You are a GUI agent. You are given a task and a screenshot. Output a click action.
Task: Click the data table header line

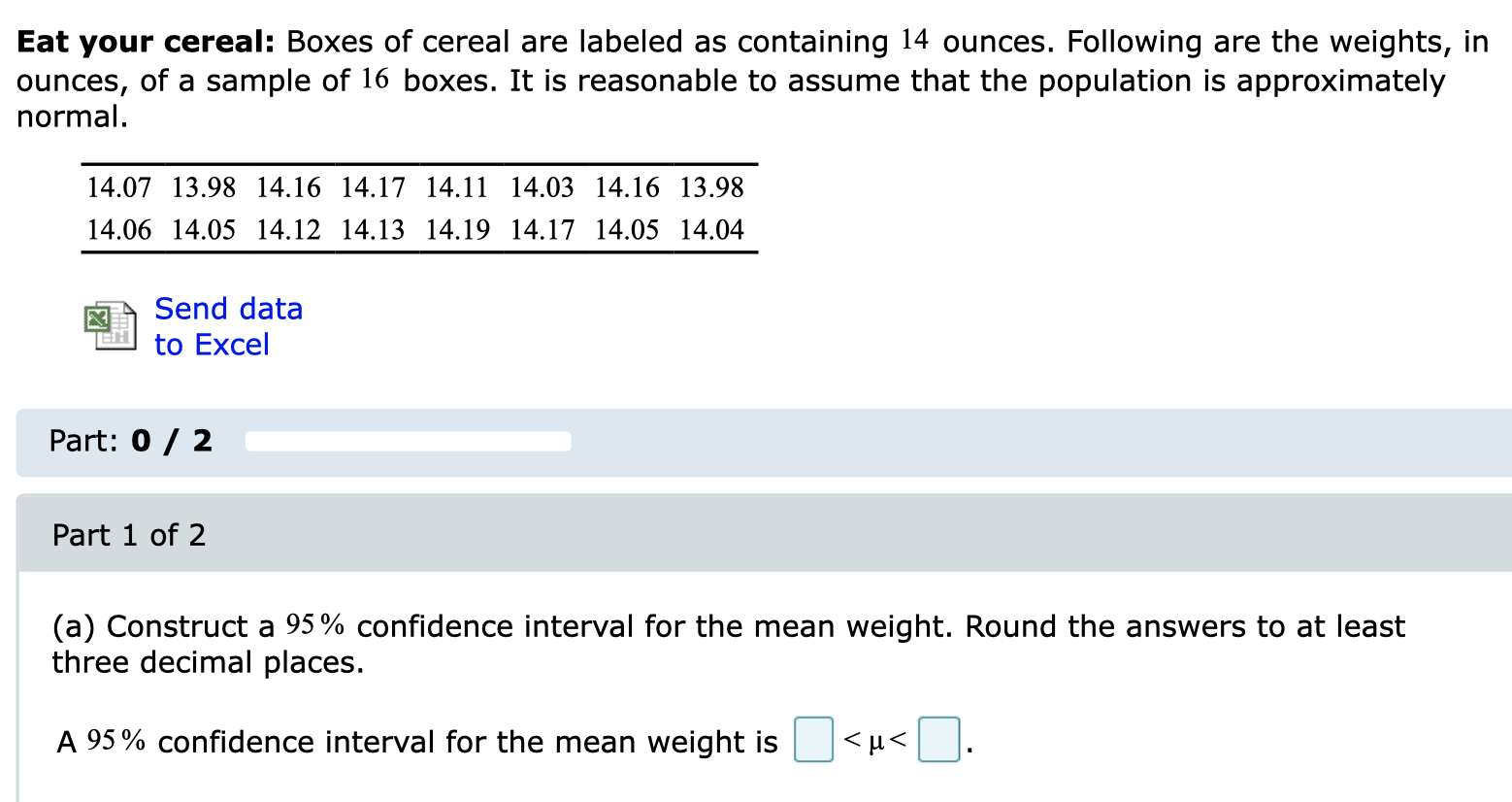[x=417, y=163]
